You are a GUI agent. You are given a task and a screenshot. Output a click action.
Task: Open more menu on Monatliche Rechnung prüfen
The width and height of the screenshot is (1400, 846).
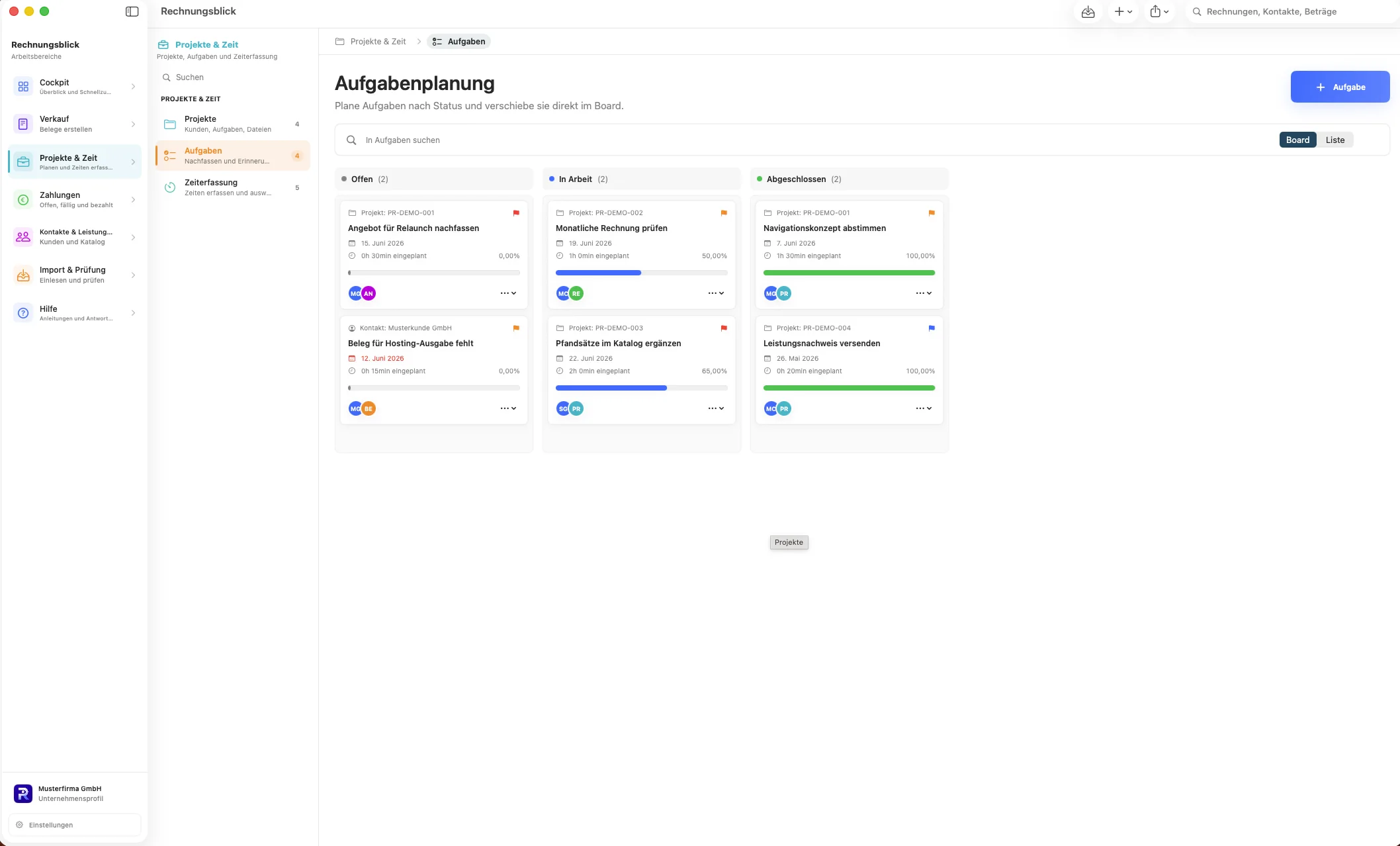[716, 293]
